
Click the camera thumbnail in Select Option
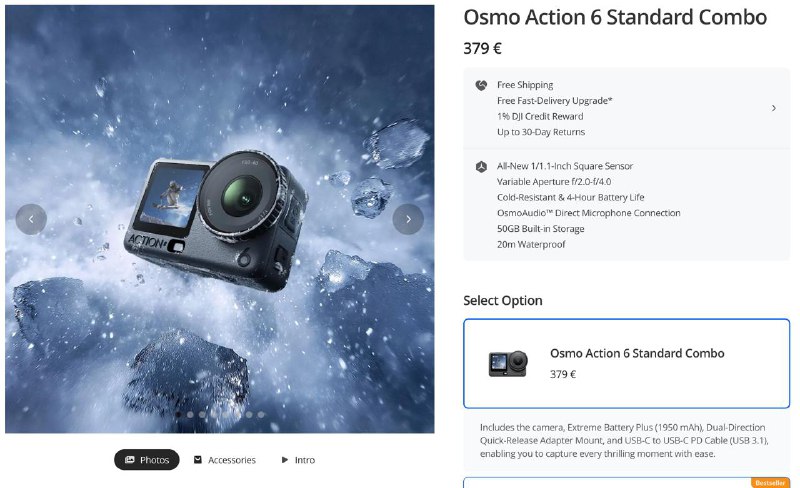(508, 363)
